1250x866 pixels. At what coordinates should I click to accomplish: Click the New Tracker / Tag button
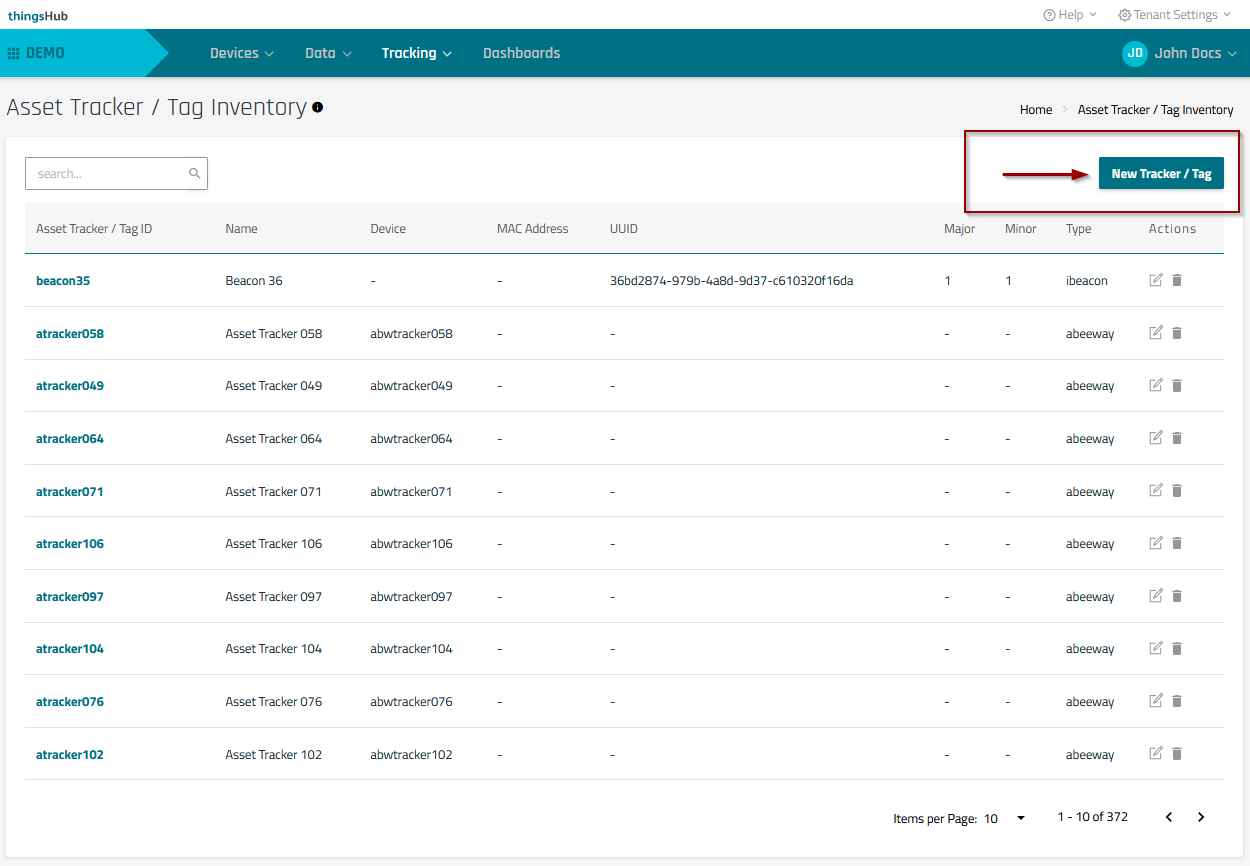coord(1161,173)
